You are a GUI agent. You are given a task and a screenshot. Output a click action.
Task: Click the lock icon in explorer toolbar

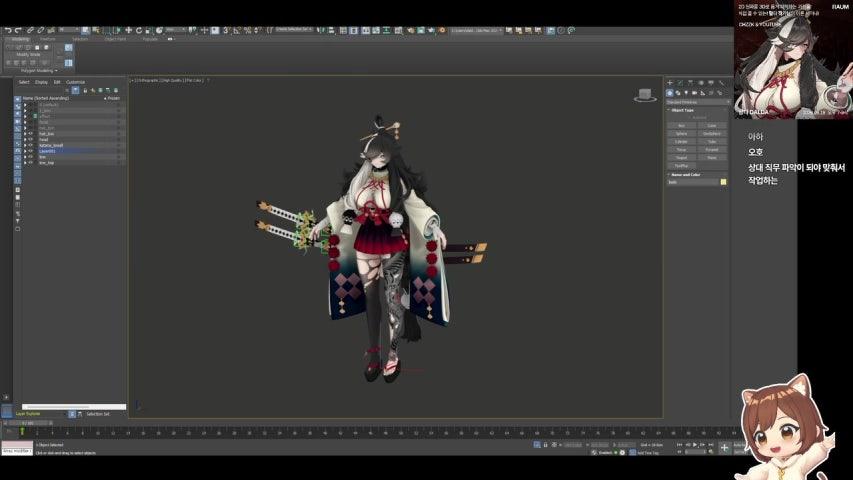pyautogui.click(x=85, y=90)
